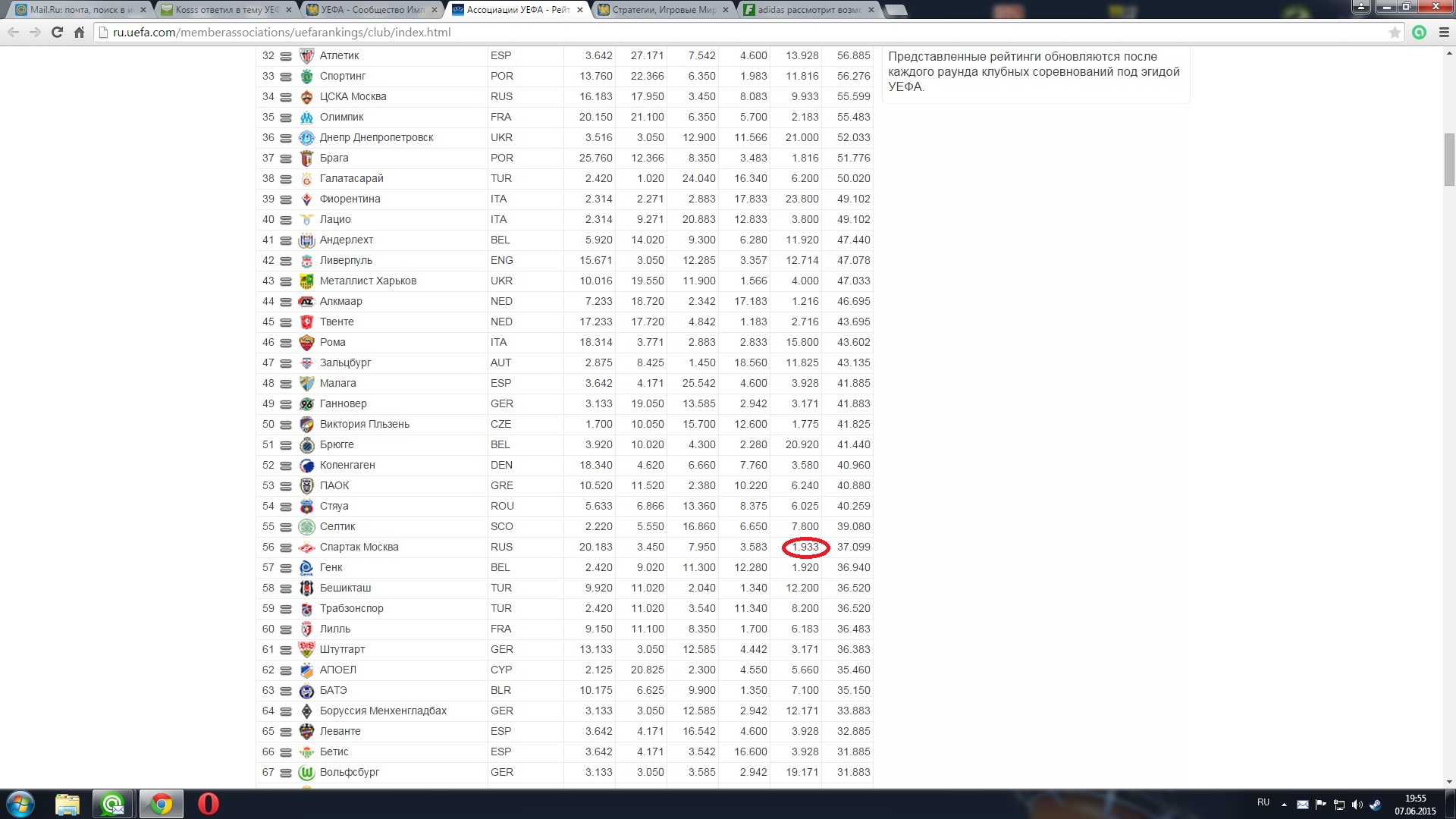Viewport: 1456px width, 819px height.
Task: Click position change indicator for Spartak row
Action: coord(286,548)
